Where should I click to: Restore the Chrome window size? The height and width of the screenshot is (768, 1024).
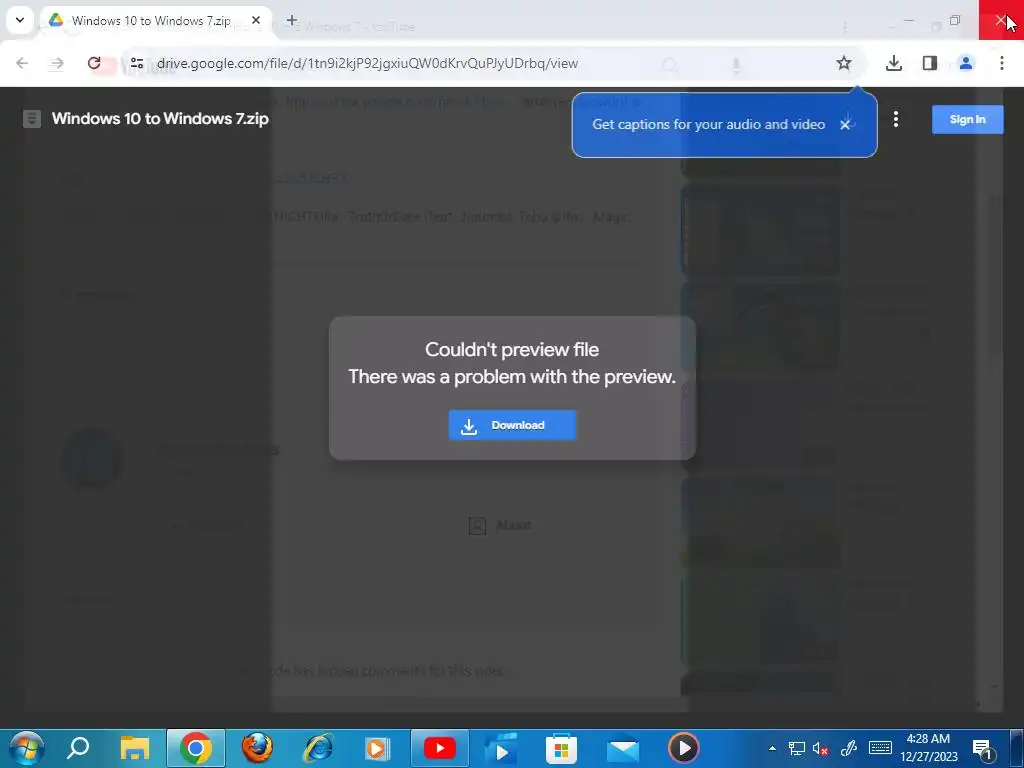tap(955, 20)
